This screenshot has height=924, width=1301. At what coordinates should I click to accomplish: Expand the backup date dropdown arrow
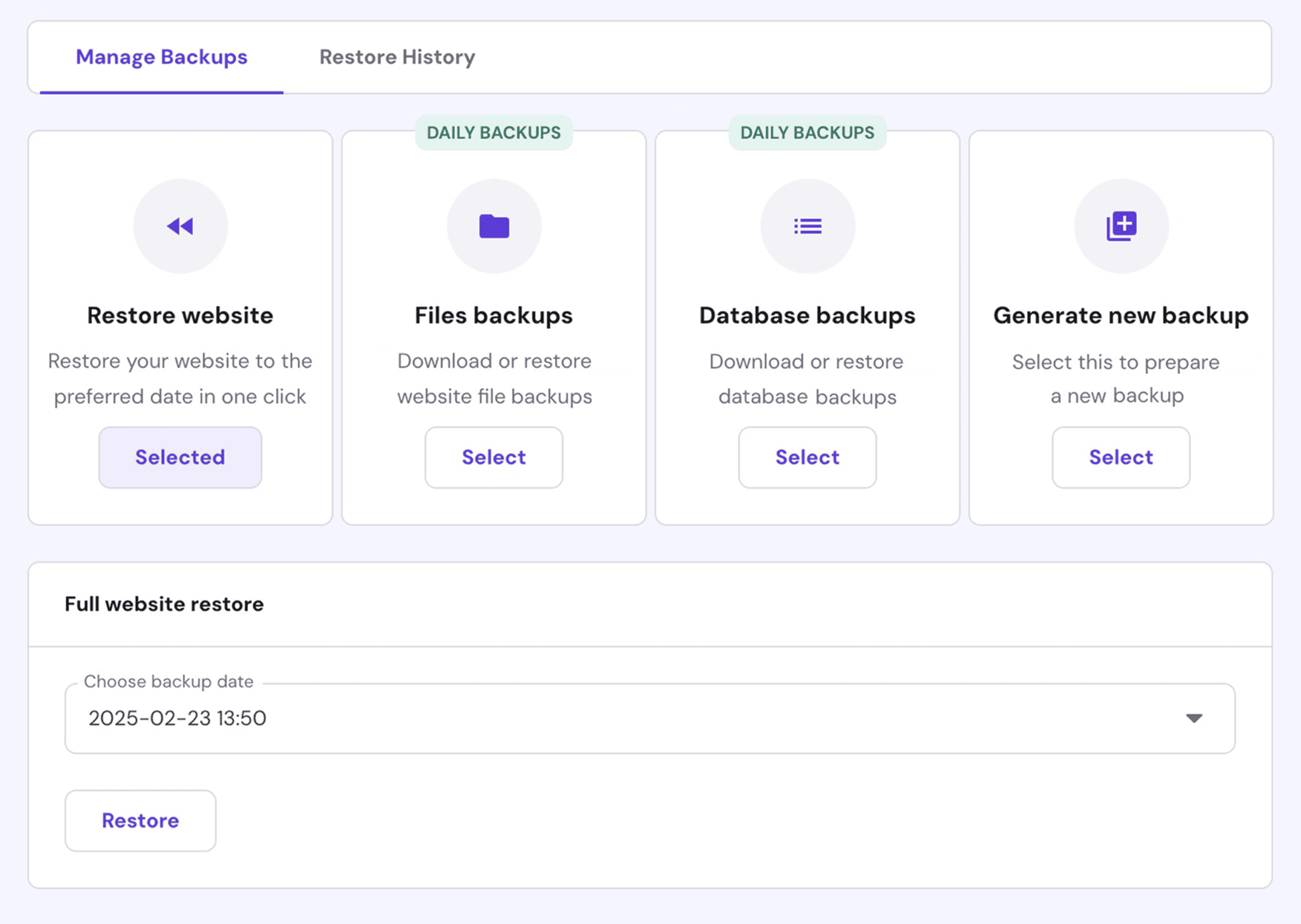click(1194, 718)
